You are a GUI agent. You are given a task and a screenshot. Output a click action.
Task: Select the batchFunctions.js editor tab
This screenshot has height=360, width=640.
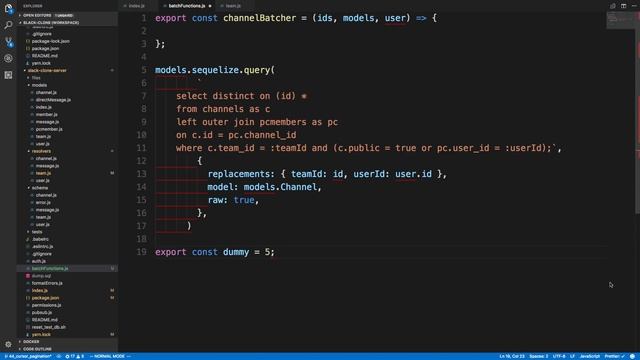pyautogui.click(x=187, y=6)
